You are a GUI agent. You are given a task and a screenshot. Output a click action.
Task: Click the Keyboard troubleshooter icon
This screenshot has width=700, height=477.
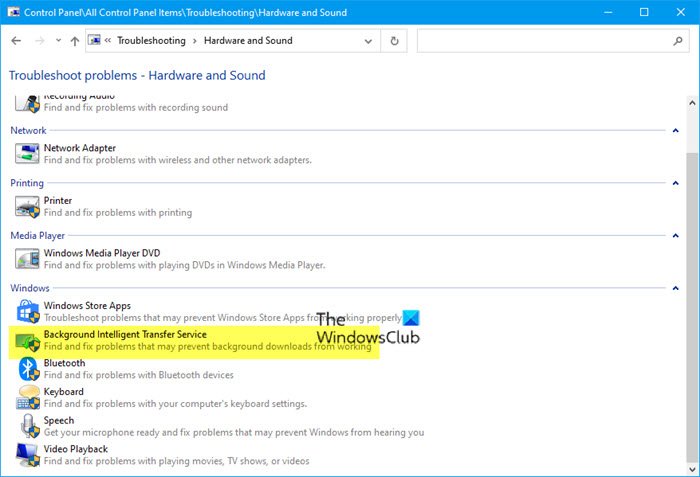[28, 398]
